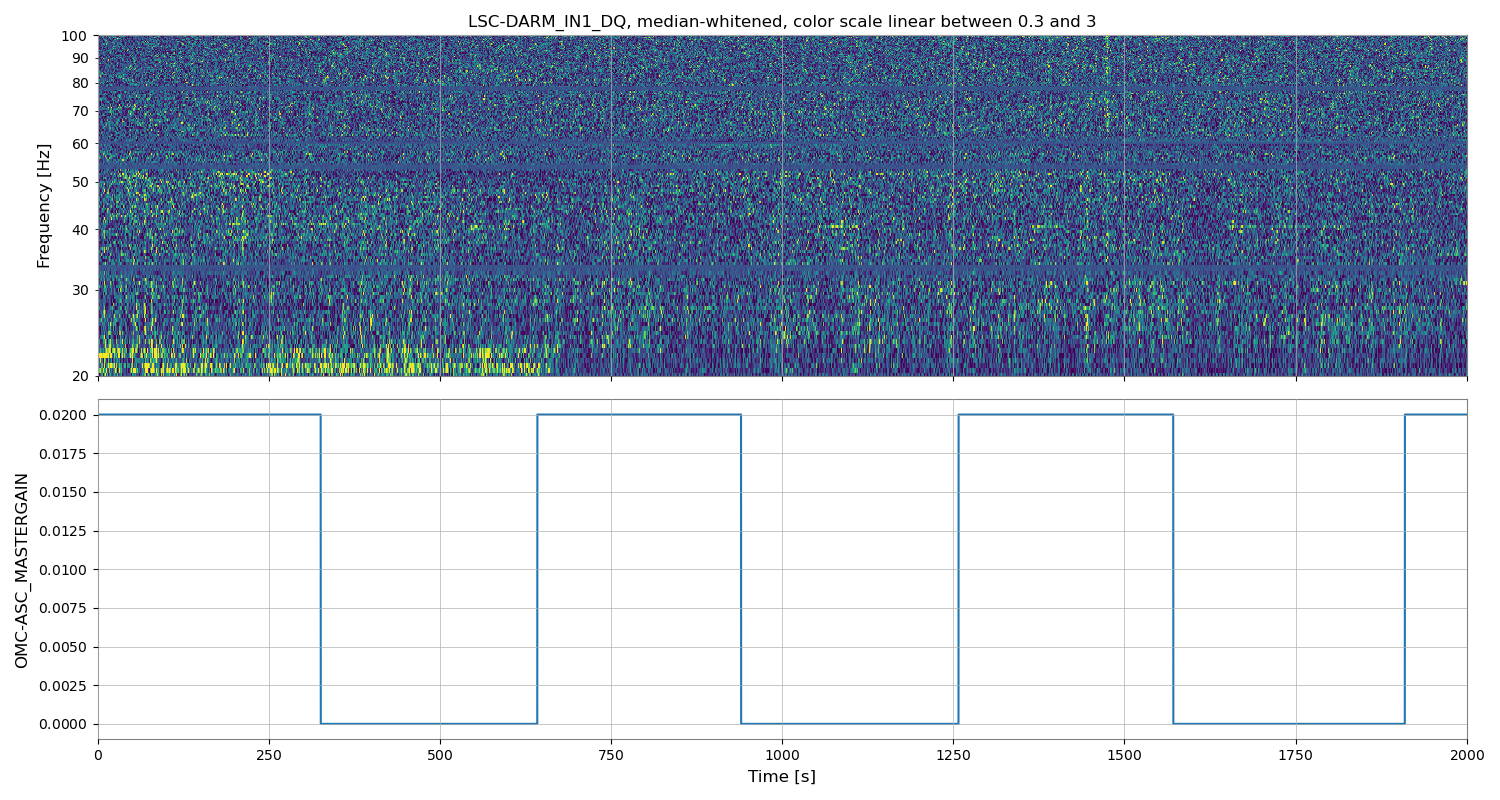Click the OMC-ASC_MASTERGAIN axis label

(x=22, y=570)
